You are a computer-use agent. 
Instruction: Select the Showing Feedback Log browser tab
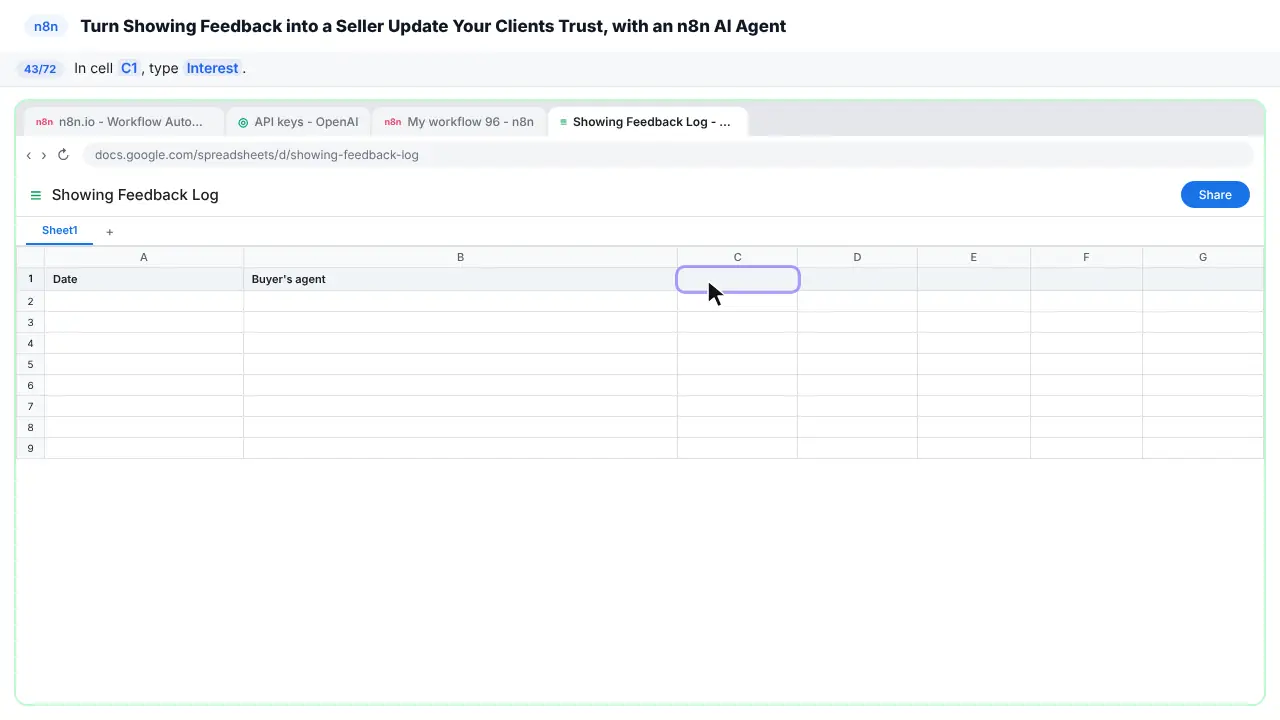[648, 122]
